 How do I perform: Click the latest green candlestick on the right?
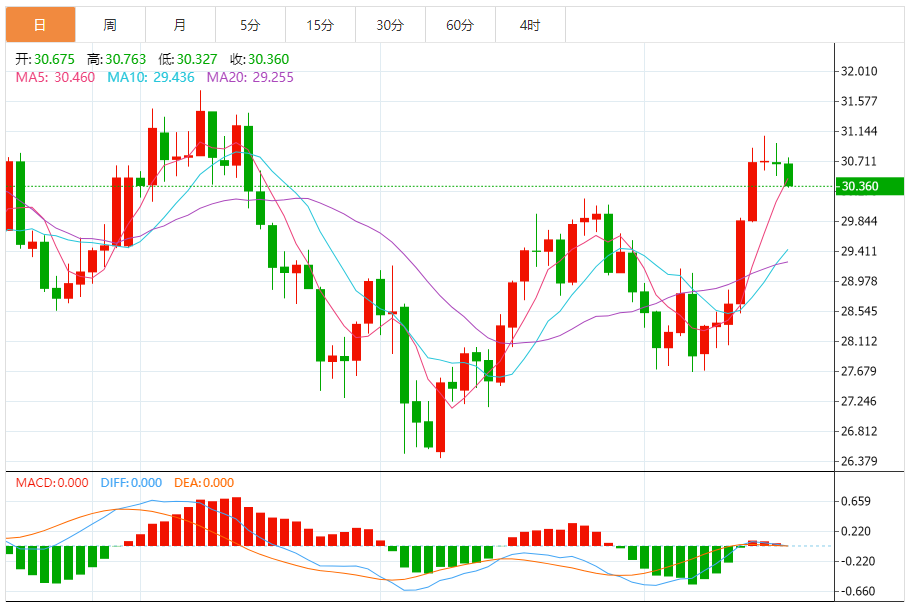788,175
